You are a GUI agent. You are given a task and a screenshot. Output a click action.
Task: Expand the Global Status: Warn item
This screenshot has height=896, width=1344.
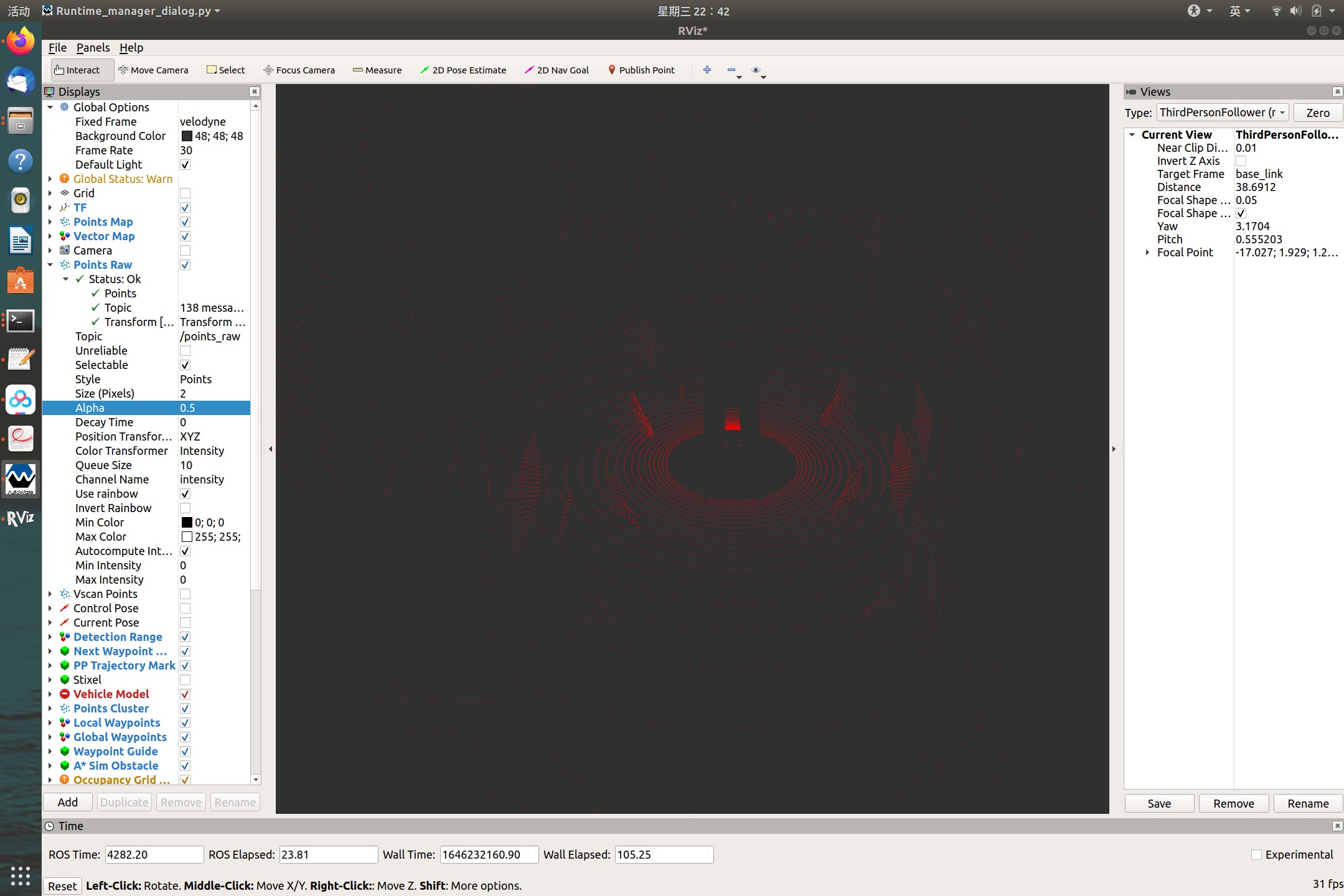pos(50,179)
